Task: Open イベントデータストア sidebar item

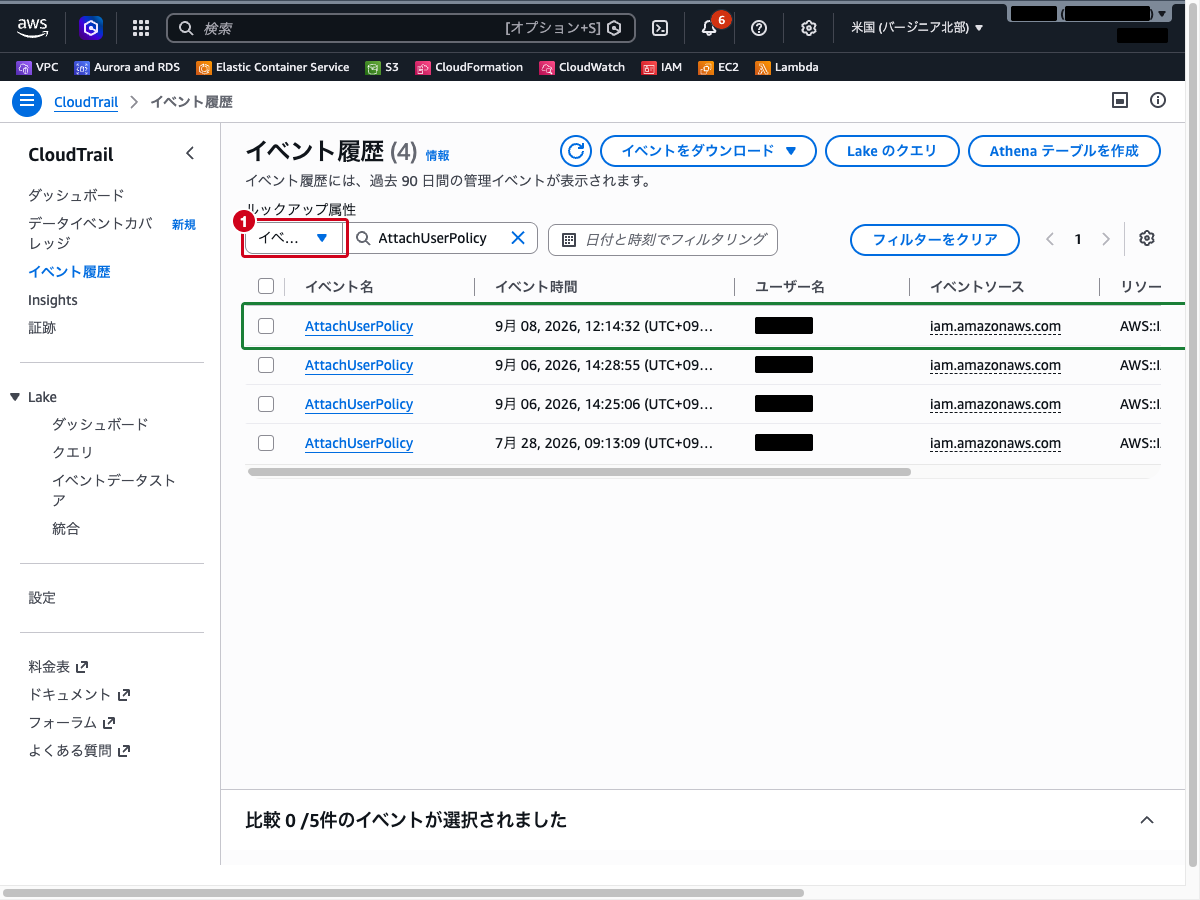Action: tap(114, 490)
